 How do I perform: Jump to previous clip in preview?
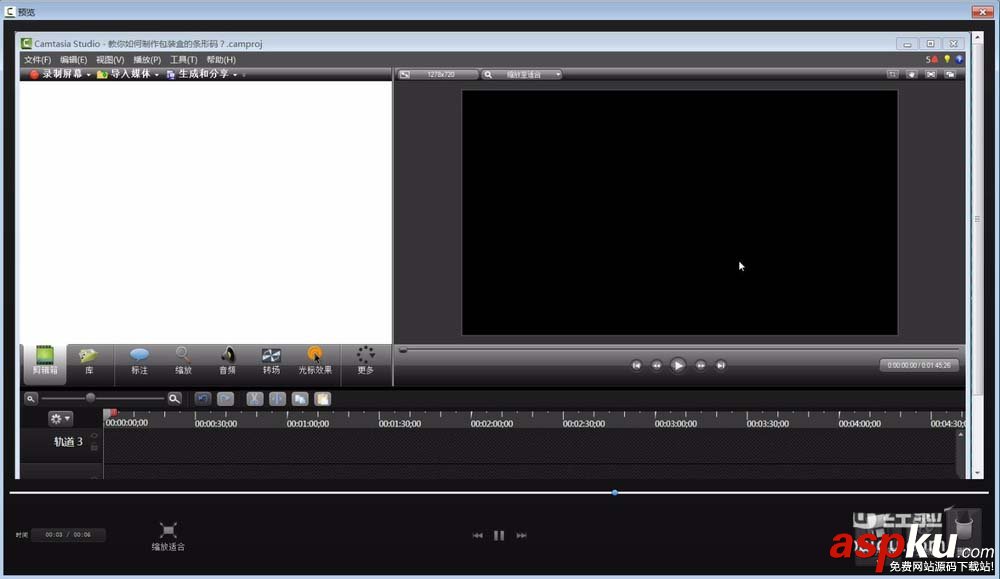coord(636,365)
